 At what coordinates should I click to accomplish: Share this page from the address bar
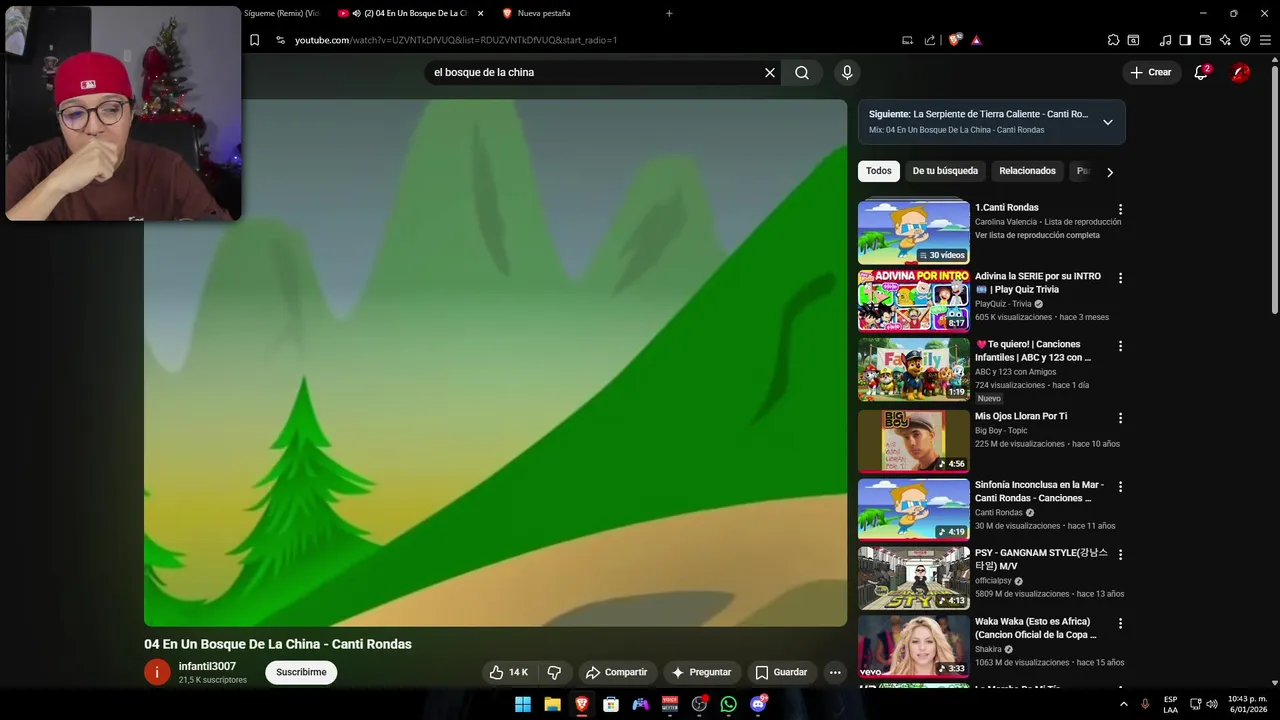point(930,40)
